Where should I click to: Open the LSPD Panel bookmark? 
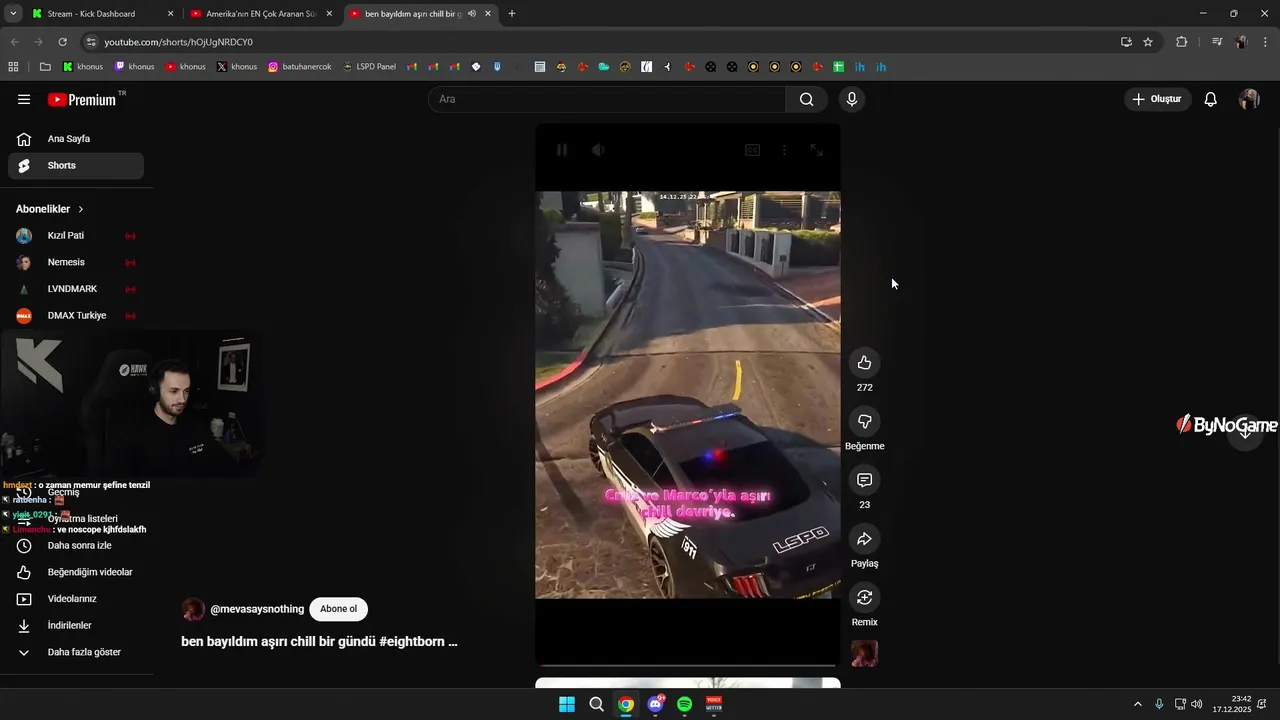[x=369, y=67]
